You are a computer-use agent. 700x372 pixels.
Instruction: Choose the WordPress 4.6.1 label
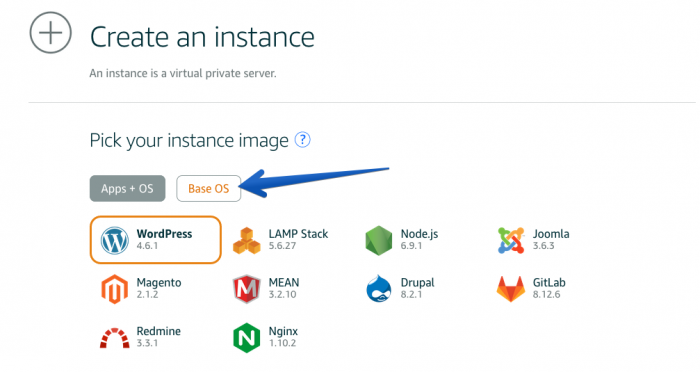coord(164,239)
